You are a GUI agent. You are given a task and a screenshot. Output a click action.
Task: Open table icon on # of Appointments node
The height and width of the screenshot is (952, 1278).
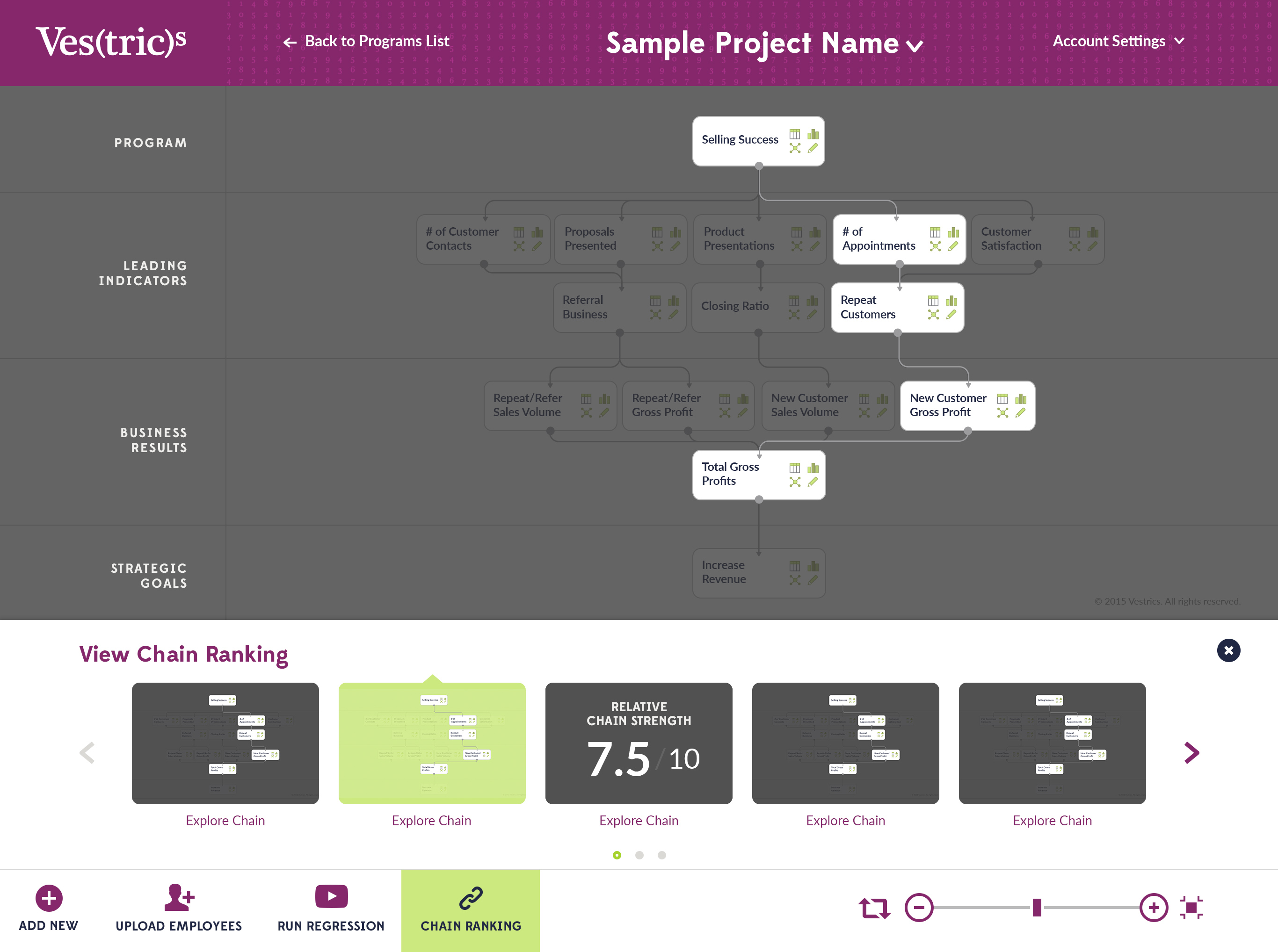(x=935, y=232)
